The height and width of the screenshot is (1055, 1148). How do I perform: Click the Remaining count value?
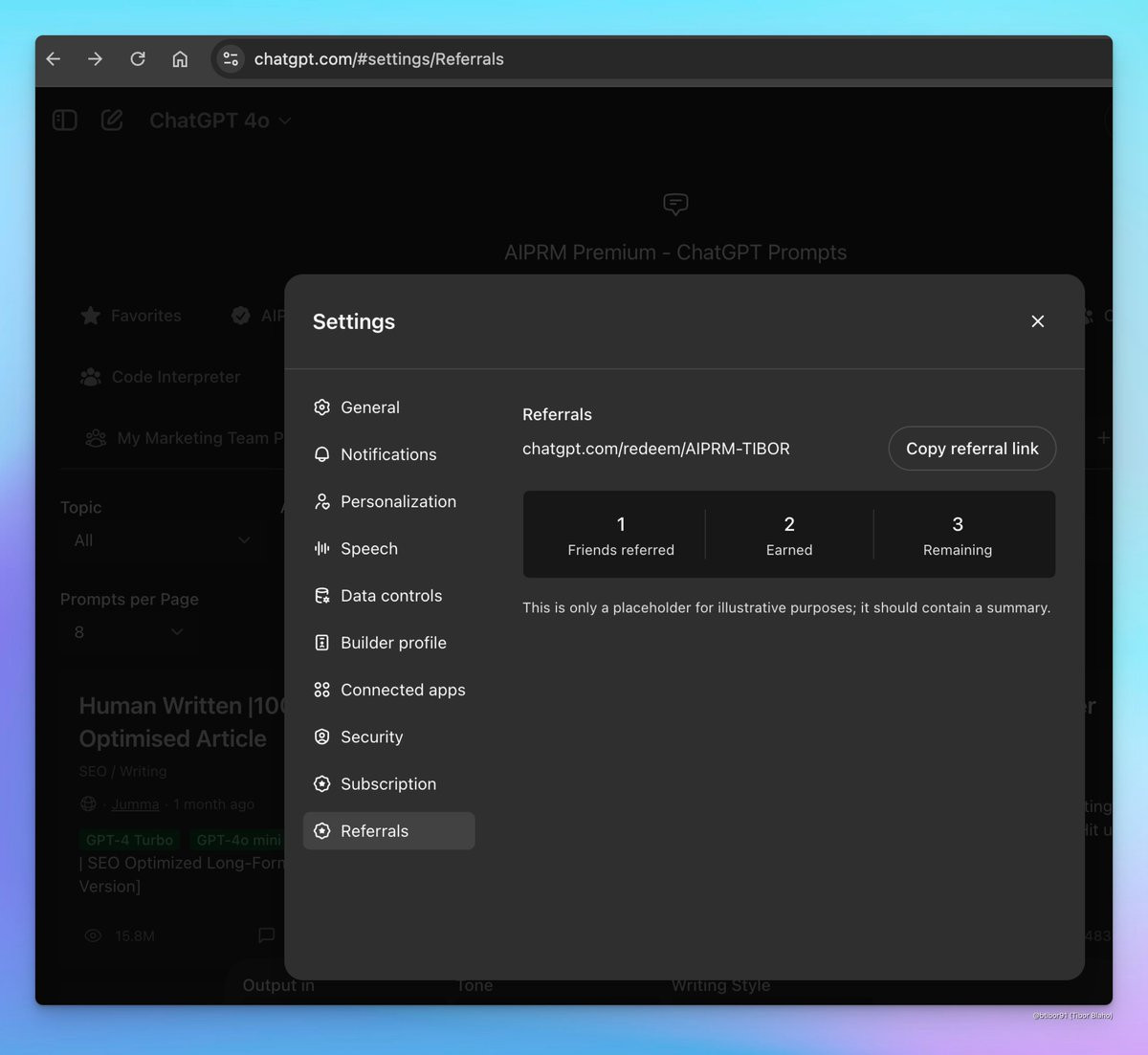click(958, 524)
